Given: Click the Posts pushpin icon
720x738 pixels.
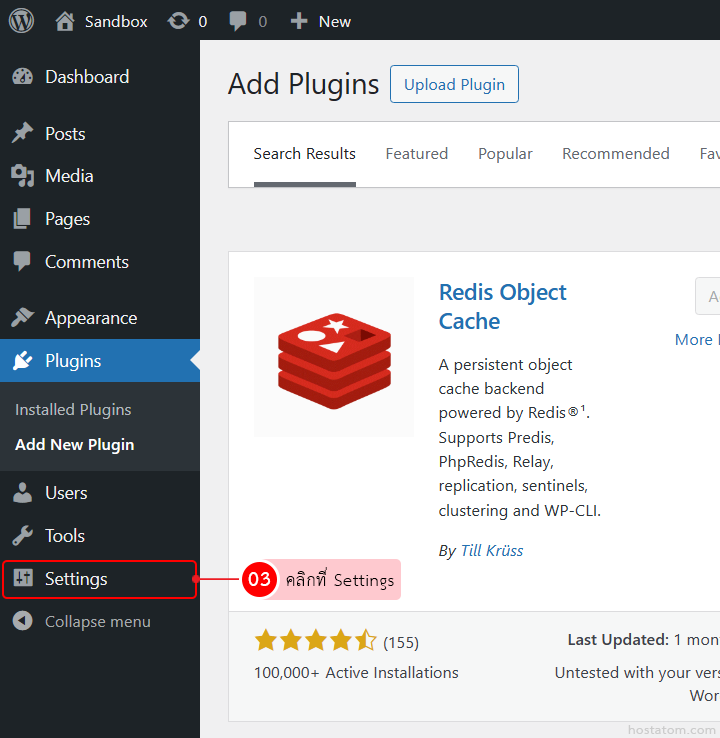Looking at the screenshot, I should (22, 134).
